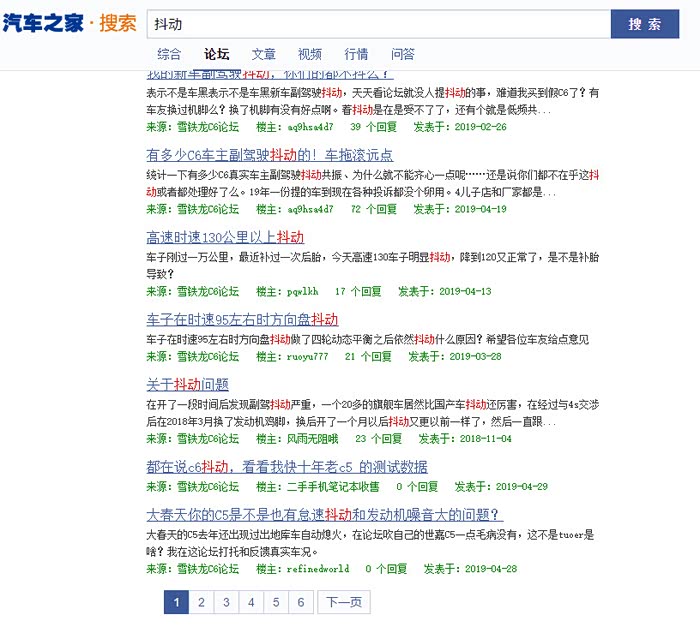Go to results page 1
The image size is (700, 627).
pyautogui.click(x=176, y=602)
